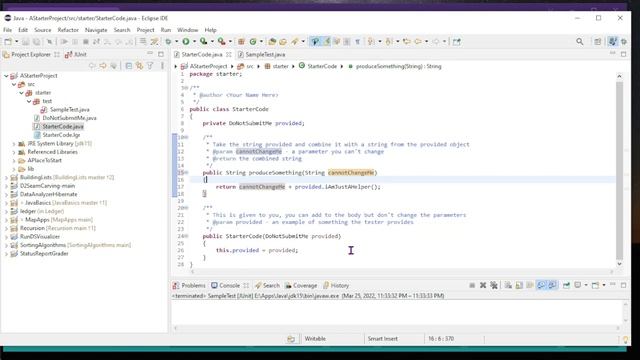Viewport: 640px width, 360px height.
Task: Open the History tab
Action: pos(336,285)
